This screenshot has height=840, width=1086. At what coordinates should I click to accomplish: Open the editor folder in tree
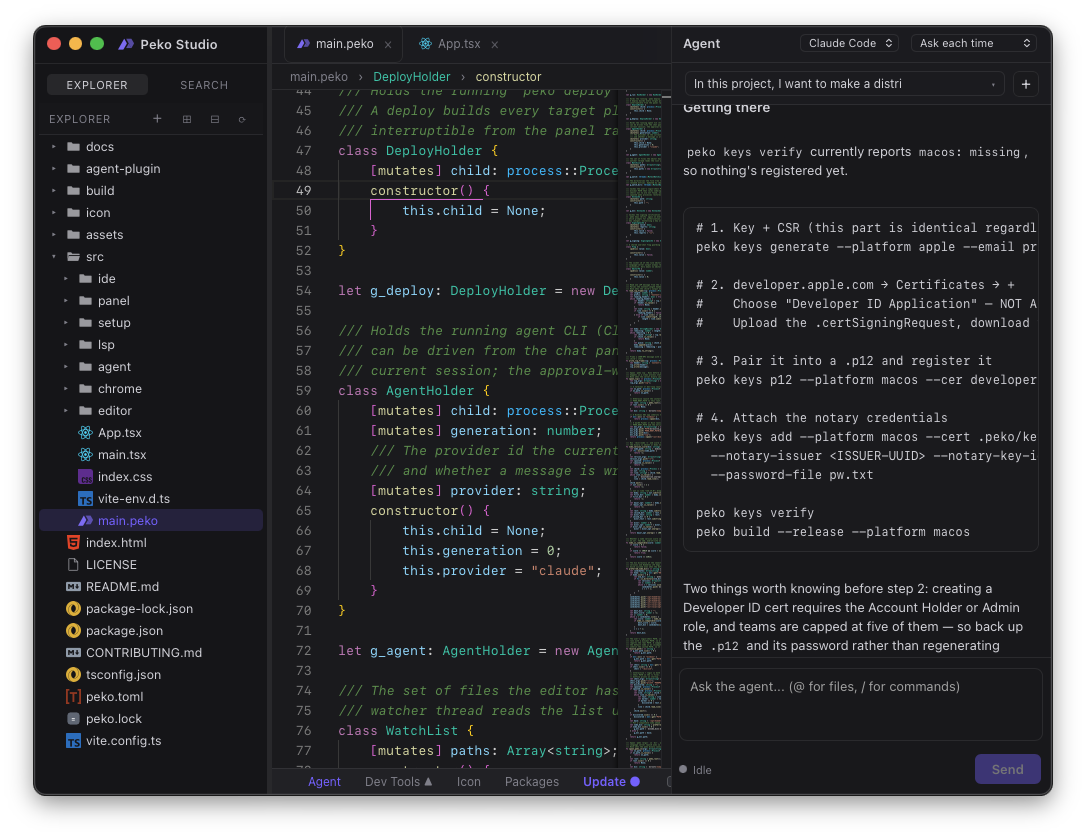(x=114, y=411)
